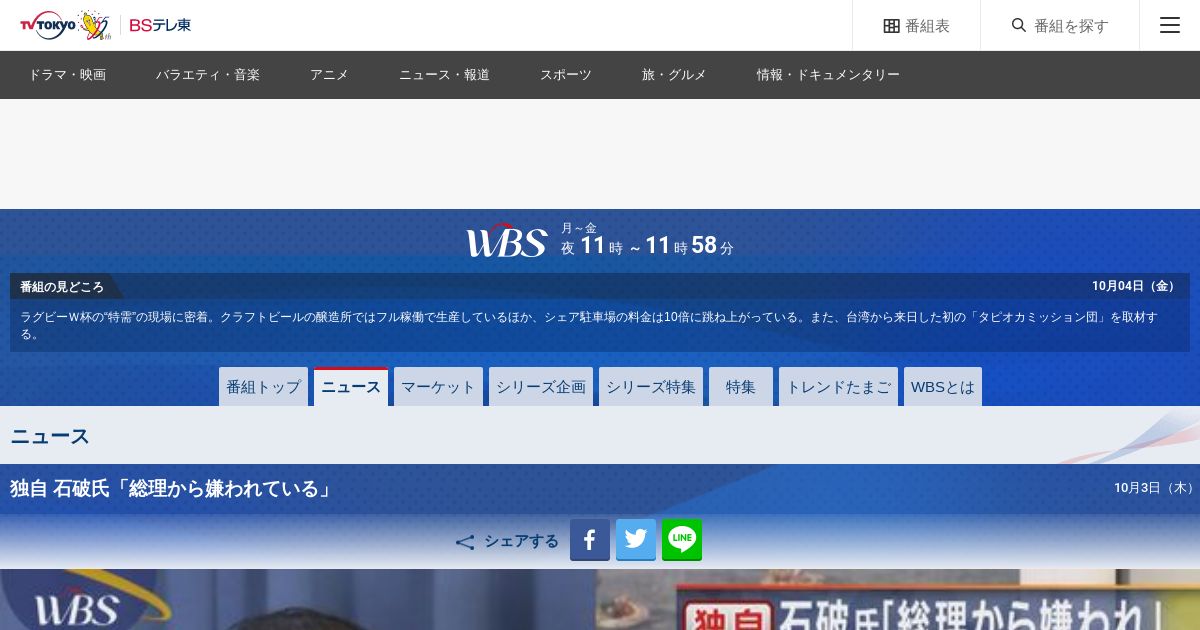Share the article on LINE

[682, 540]
